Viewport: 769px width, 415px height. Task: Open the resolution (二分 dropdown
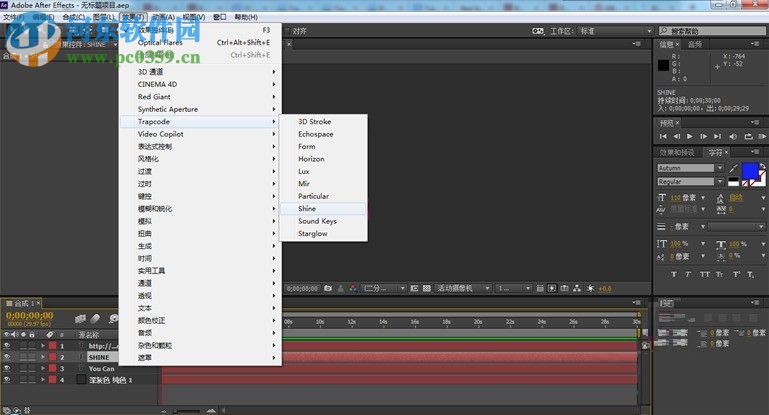pyautogui.click(x=384, y=288)
